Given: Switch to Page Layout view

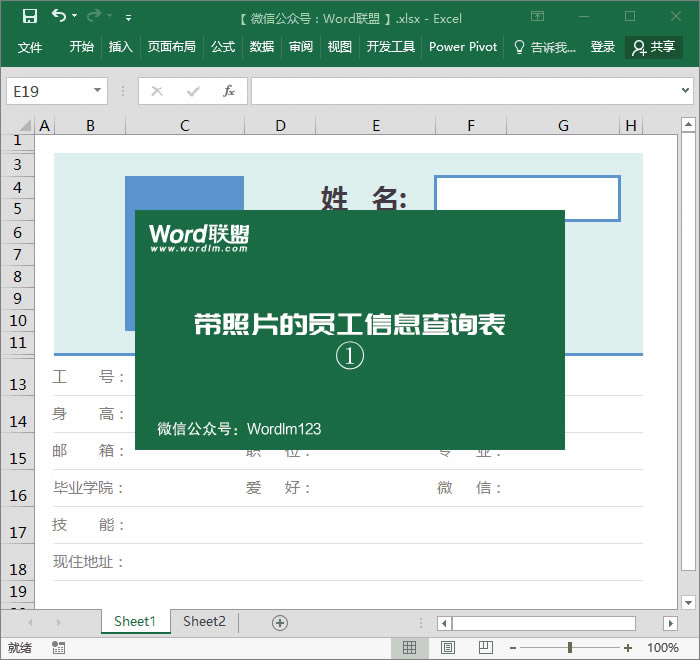Looking at the screenshot, I should coord(448,648).
